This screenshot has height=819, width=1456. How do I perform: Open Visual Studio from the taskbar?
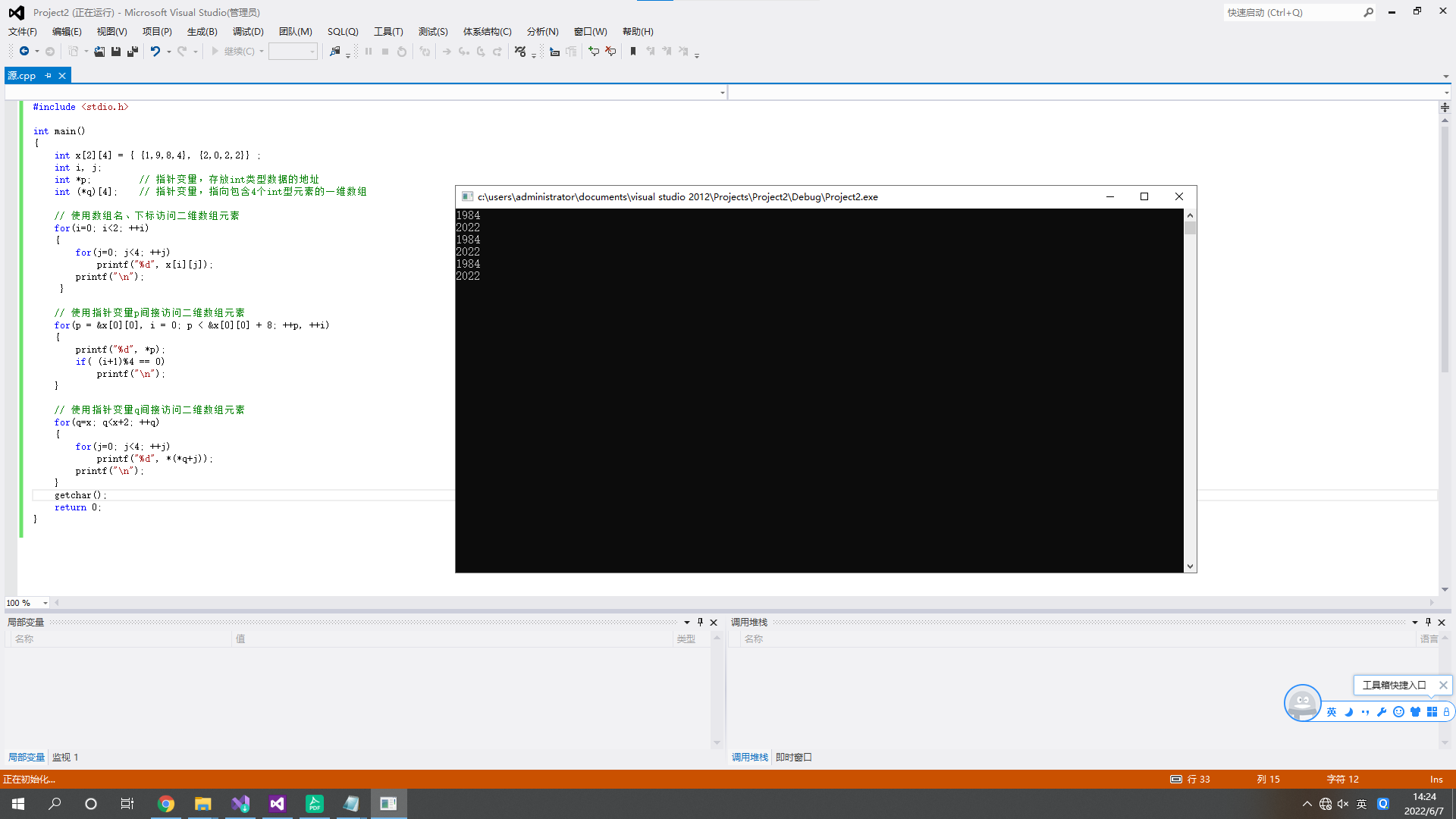pos(277,804)
